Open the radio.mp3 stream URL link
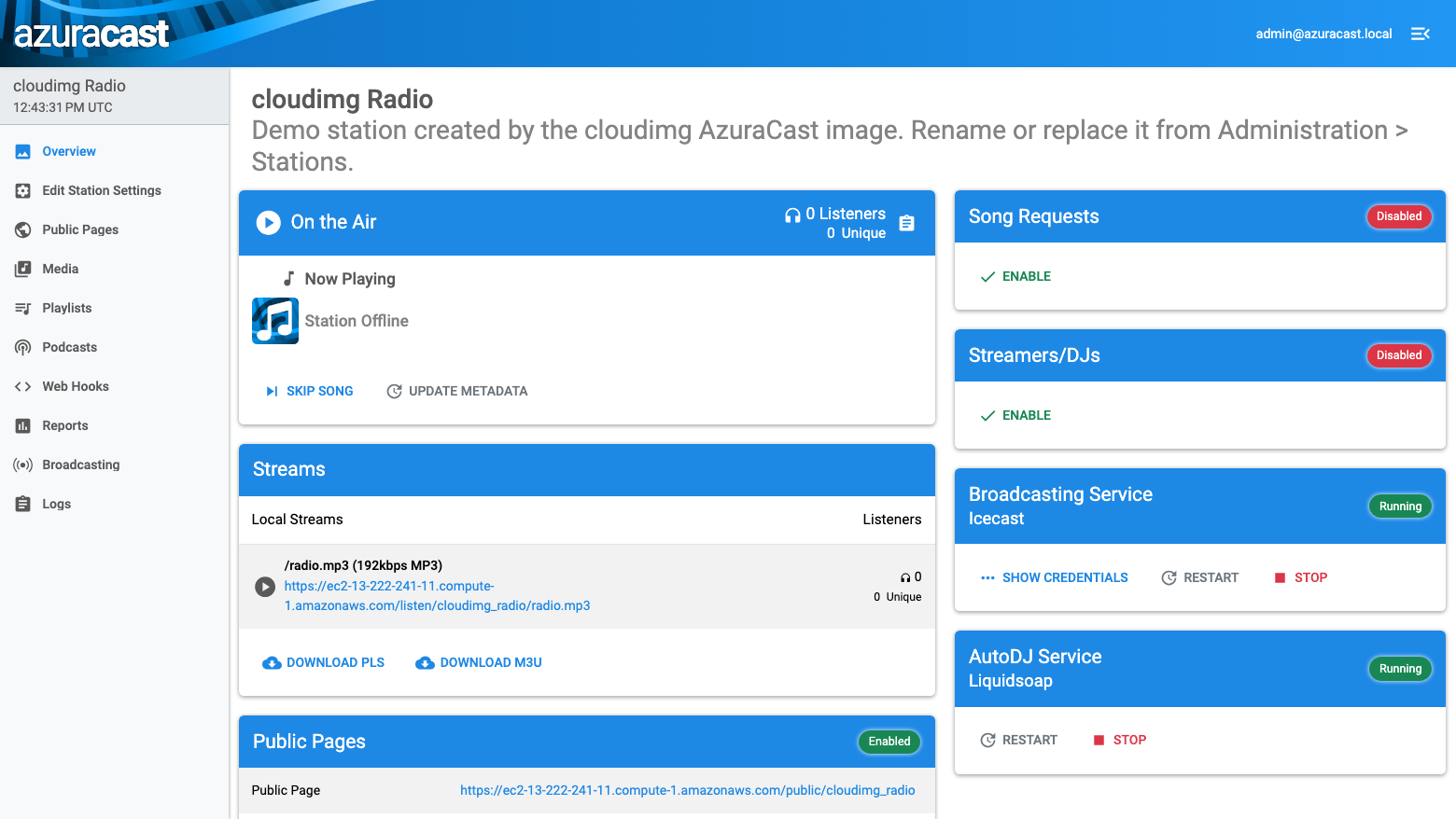Image resolution: width=1456 pixels, height=819 pixels. (437, 596)
